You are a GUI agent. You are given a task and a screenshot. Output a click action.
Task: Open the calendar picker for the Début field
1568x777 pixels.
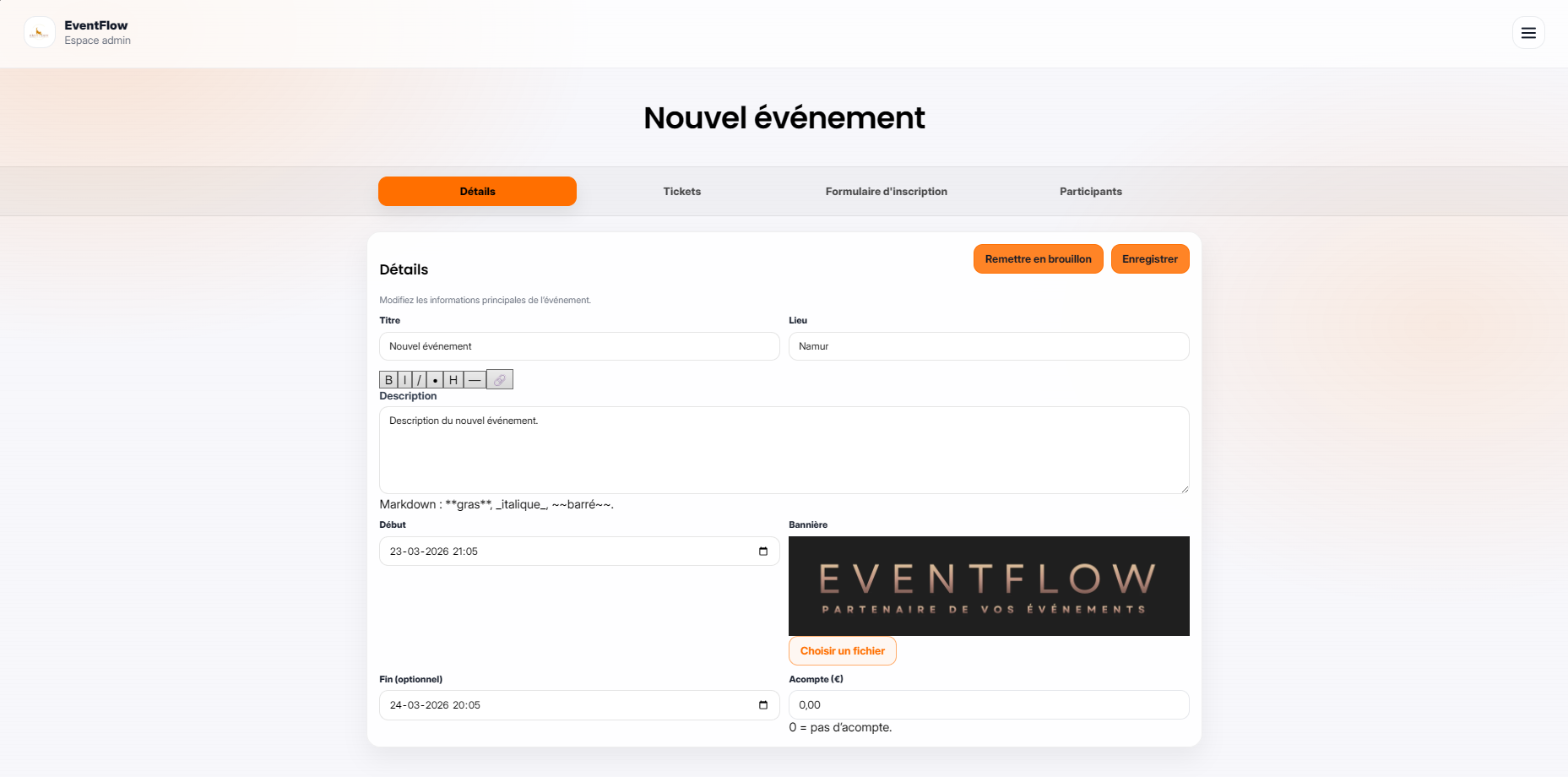[762, 551]
